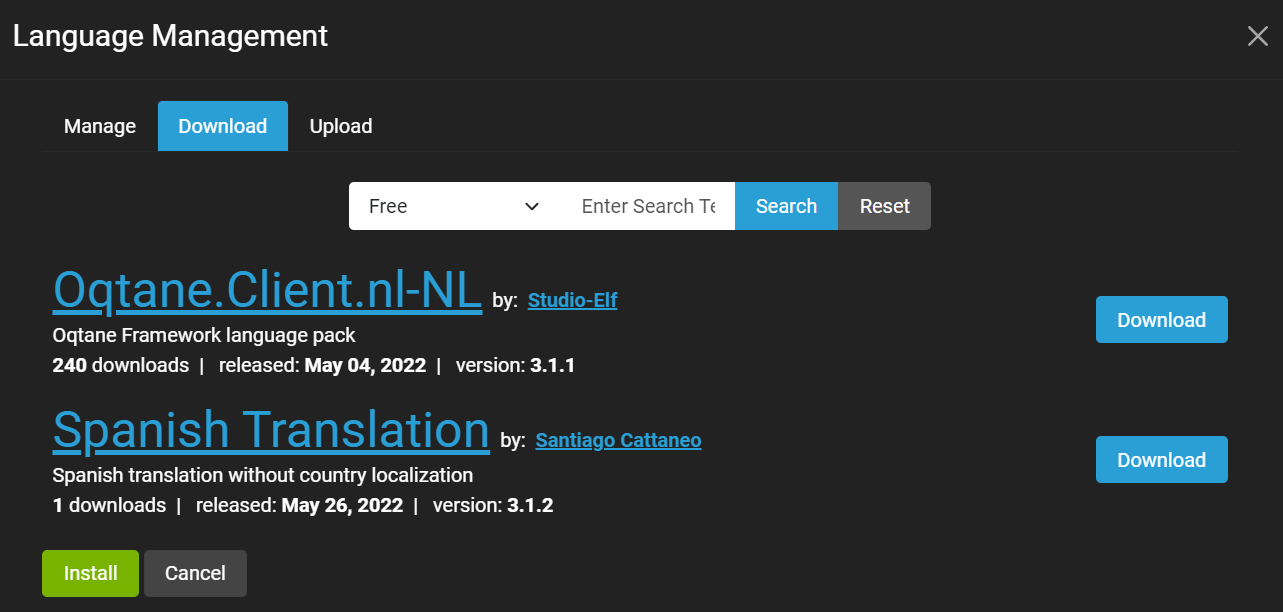
Task: Click the '1 downloads' count
Action: [109, 505]
